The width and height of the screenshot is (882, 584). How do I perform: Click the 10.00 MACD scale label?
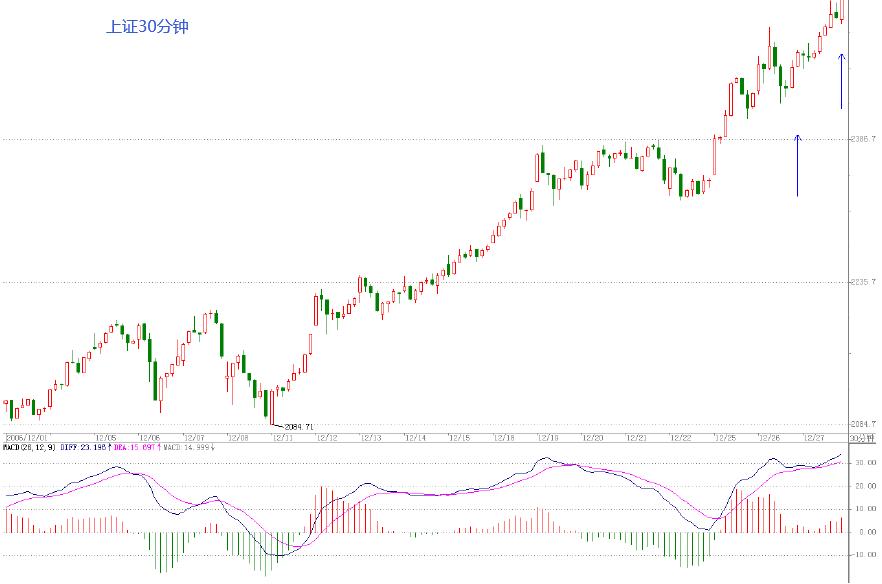click(866, 509)
